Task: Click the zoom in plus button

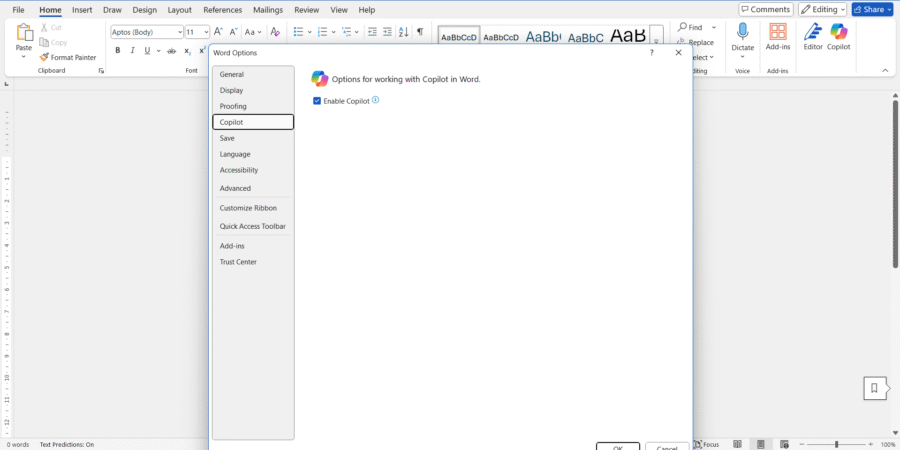Action: click(872, 444)
